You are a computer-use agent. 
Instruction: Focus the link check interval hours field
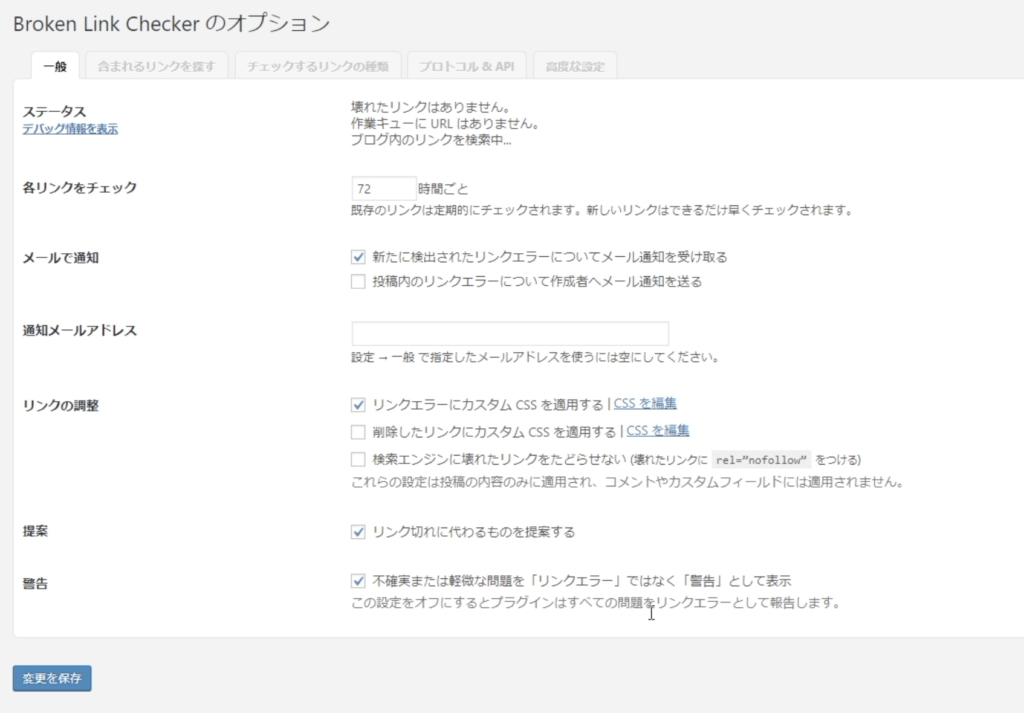[x=383, y=189]
